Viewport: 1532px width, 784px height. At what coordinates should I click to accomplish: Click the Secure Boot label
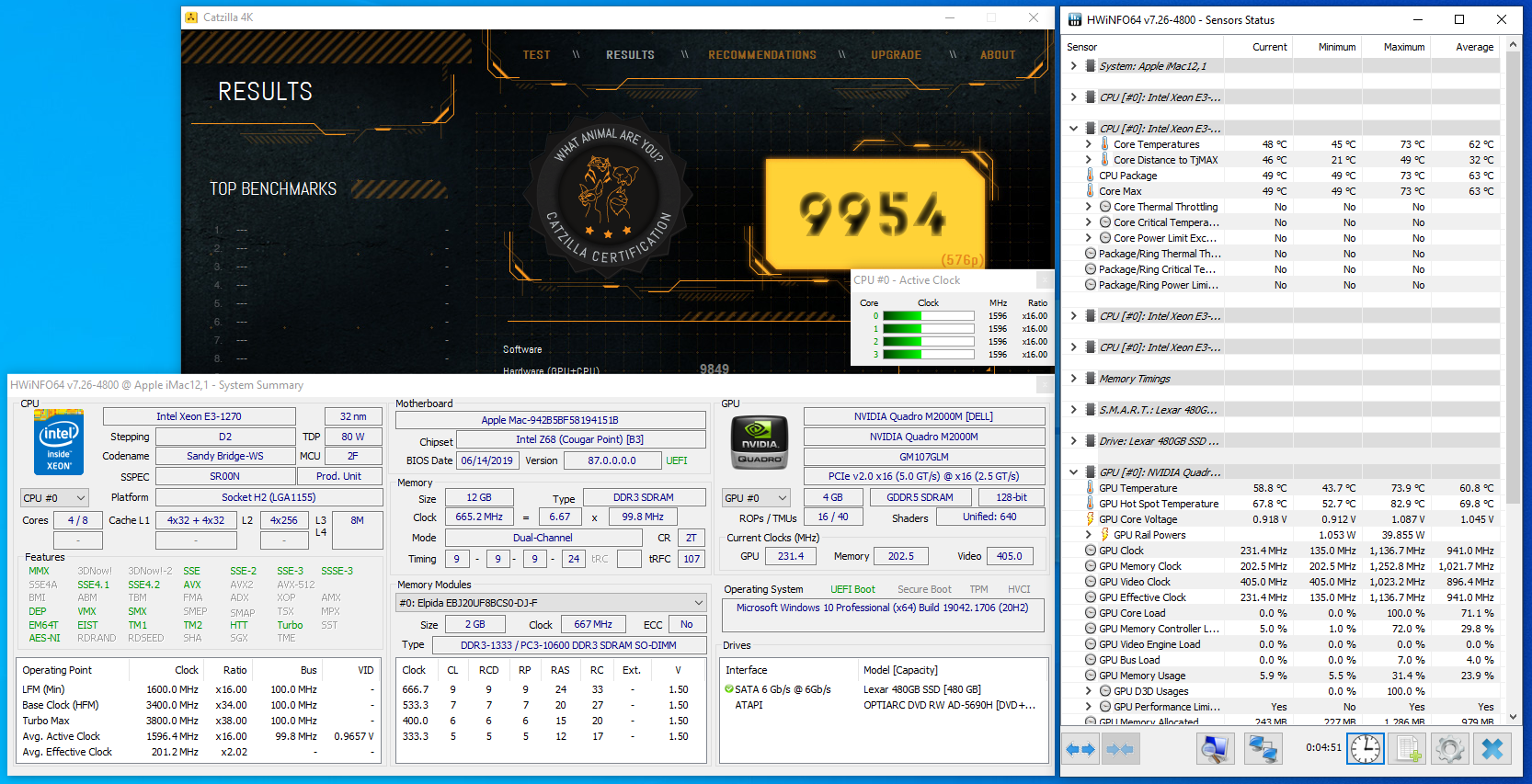click(924, 589)
